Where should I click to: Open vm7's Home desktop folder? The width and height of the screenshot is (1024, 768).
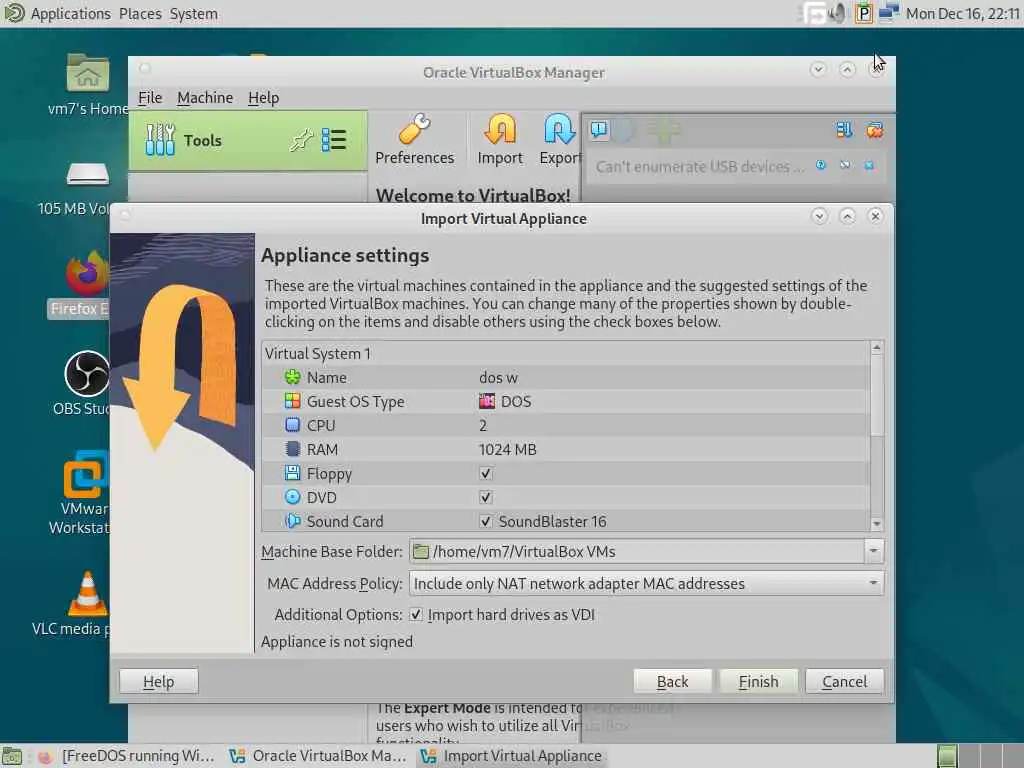click(x=88, y=85)
